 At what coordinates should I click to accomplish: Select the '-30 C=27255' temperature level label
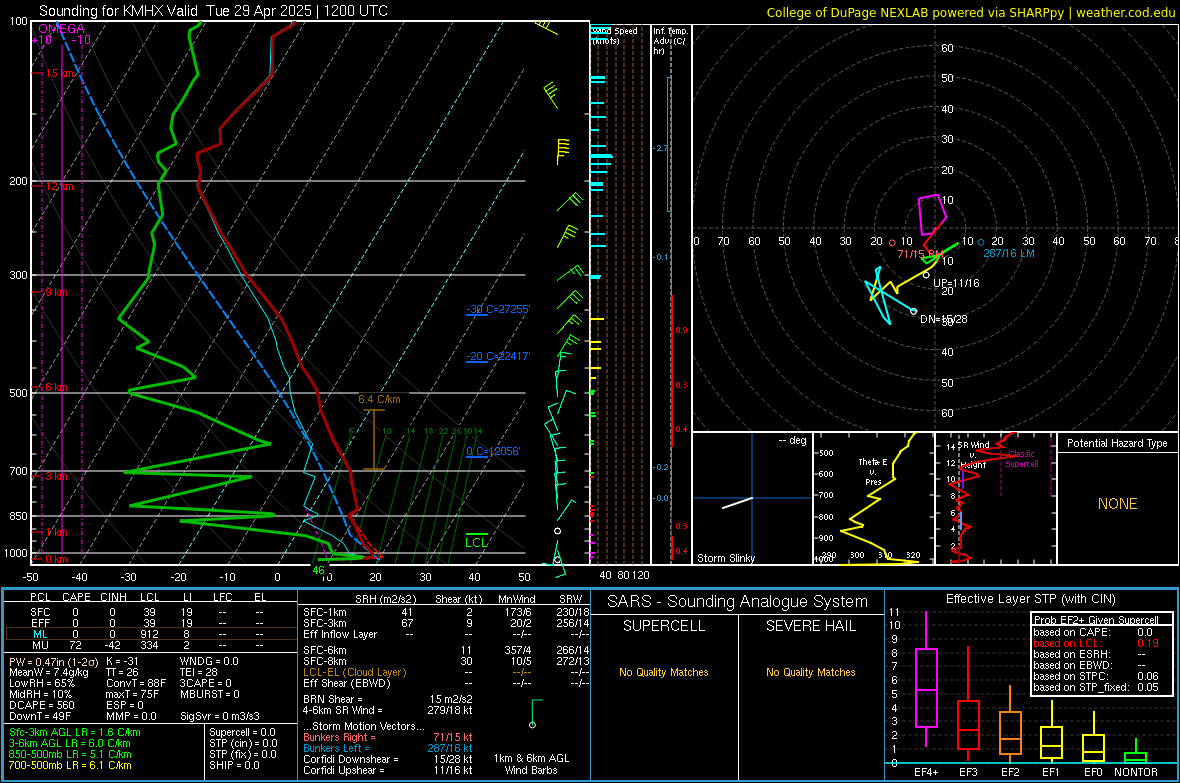(498, 309)
